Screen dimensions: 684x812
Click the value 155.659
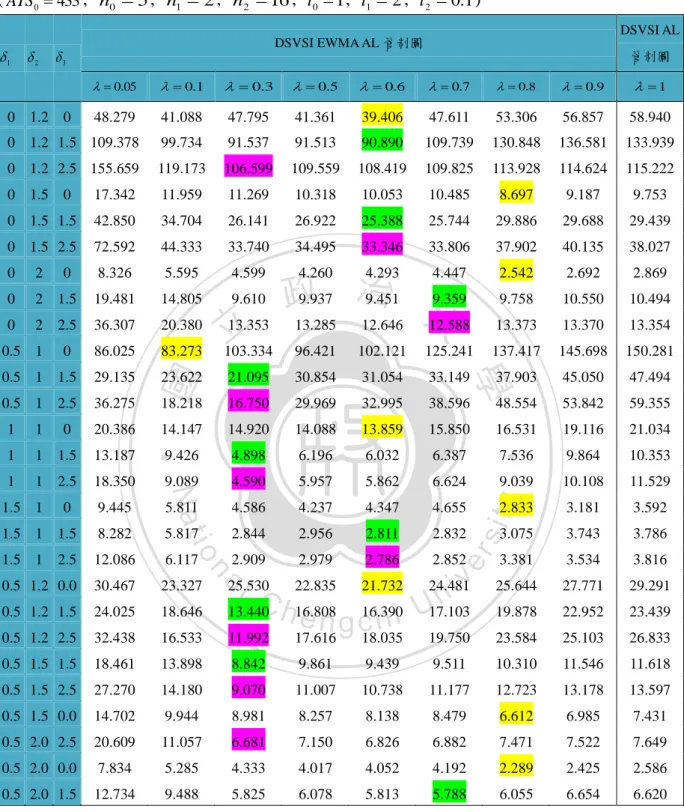pyautogui.click(x=114, y=168)
